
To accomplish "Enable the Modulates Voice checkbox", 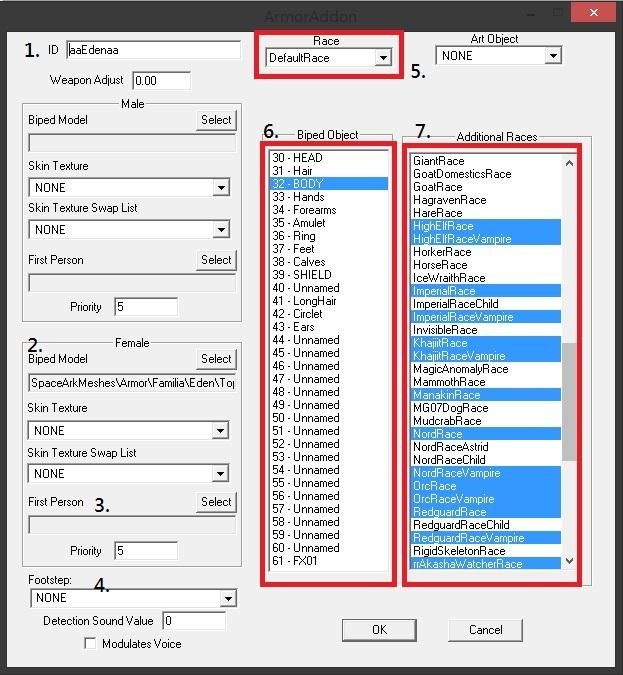I will coord(90,644).
